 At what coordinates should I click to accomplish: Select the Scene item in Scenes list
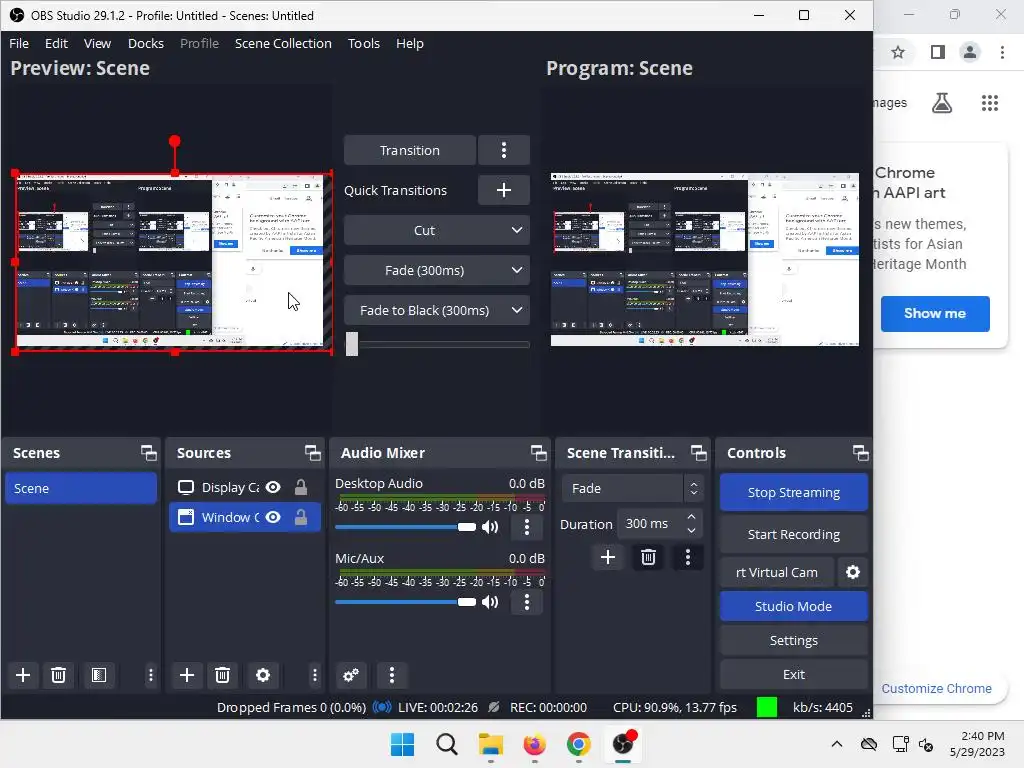click(81, 488)
